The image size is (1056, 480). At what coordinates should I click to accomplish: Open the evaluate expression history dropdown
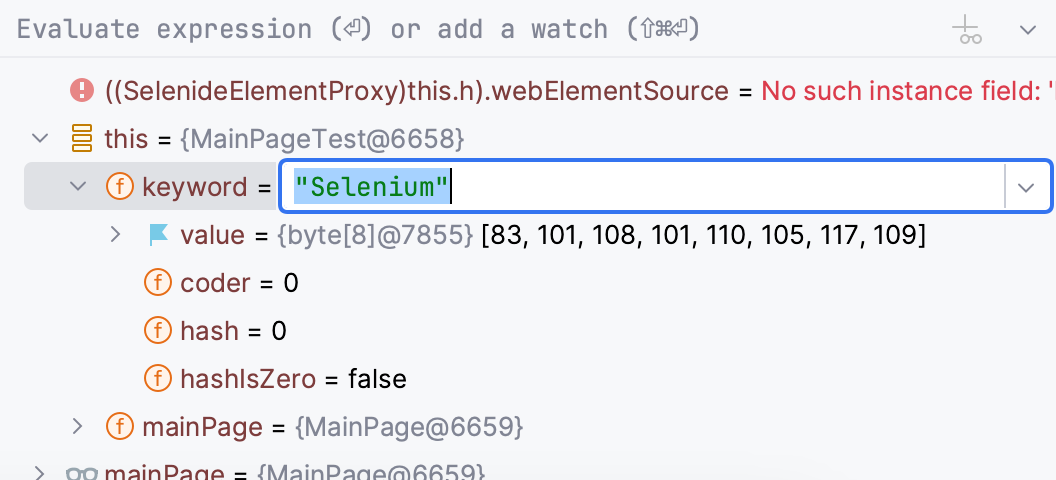[x=1027, y=30]
